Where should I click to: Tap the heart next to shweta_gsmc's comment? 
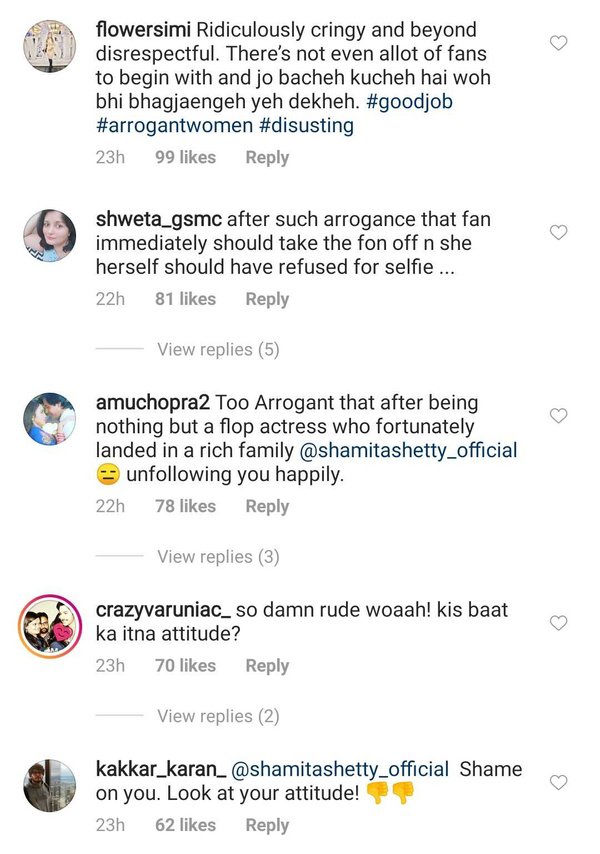pos(560,232)
